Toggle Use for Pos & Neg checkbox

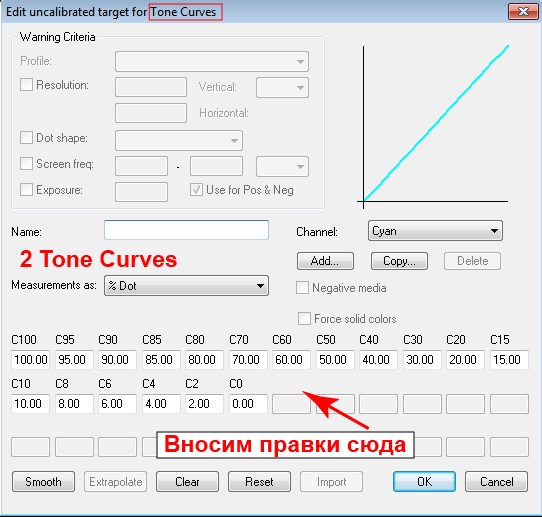[196, 189]
